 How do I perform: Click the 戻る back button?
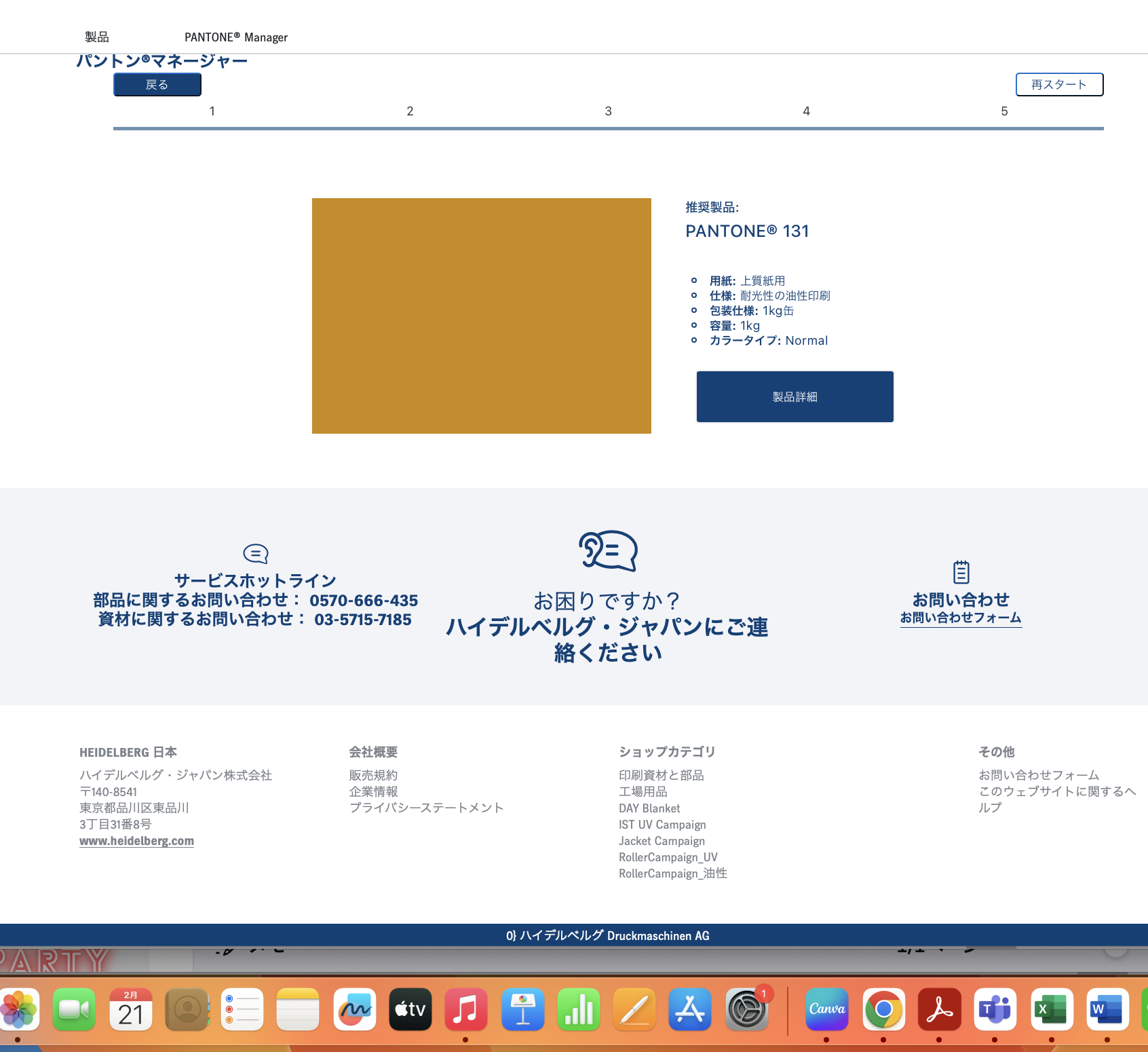[157, 85]
